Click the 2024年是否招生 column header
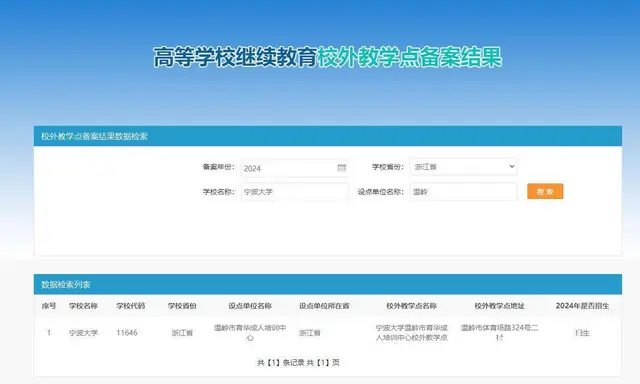The image size is (640, 384). coord(582,306)
